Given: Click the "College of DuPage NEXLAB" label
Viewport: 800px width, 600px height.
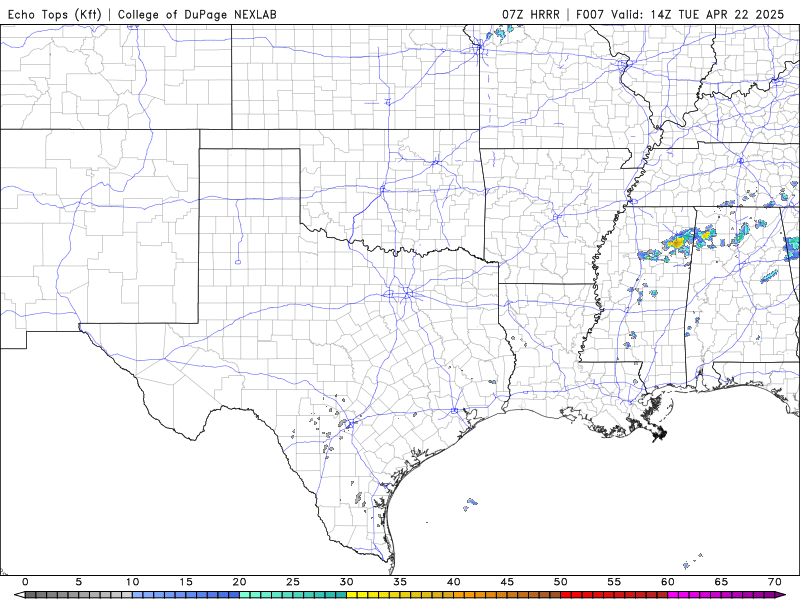Looking at the screenshot, I should pos(197,14).
